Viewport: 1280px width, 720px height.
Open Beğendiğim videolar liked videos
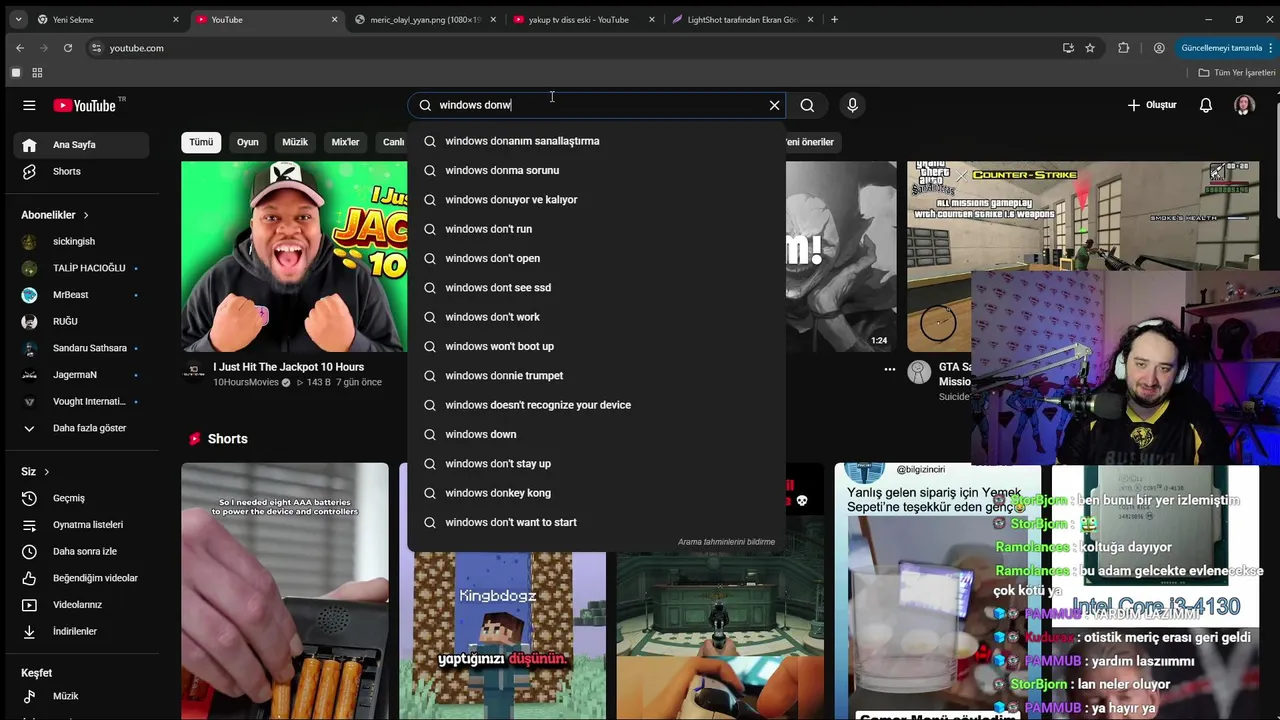(82, 578)
